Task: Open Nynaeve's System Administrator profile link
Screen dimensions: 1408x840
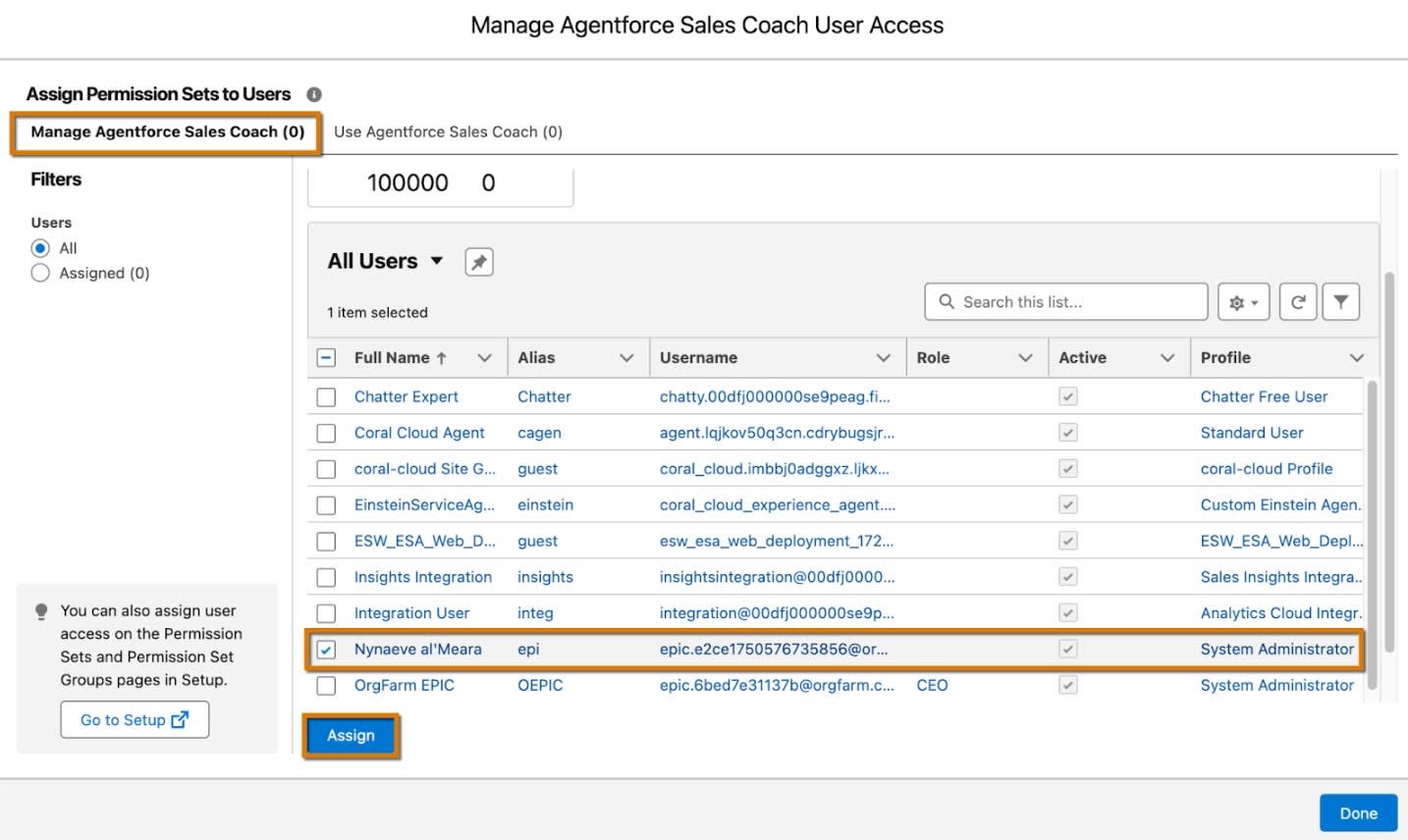Action: (1277, 650)
